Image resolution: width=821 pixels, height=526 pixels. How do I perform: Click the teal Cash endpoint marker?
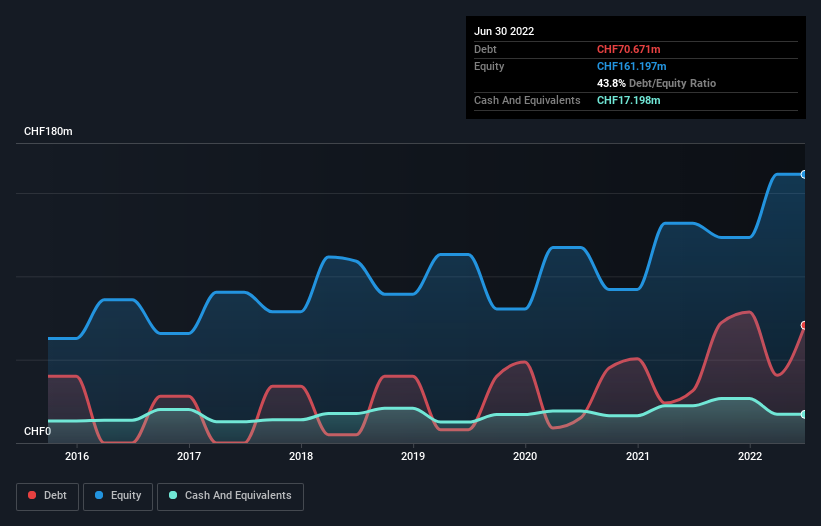click(x=804, y=415)
